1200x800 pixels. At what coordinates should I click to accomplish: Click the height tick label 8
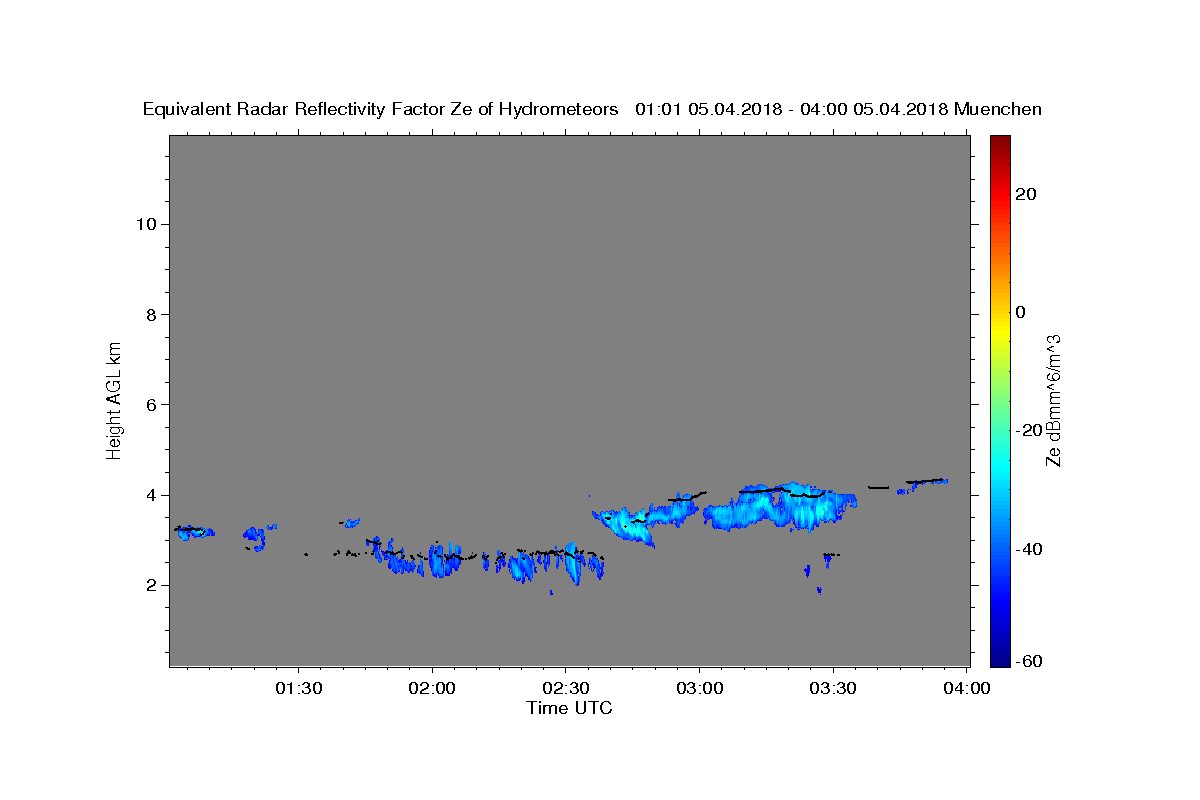point(152,314)
